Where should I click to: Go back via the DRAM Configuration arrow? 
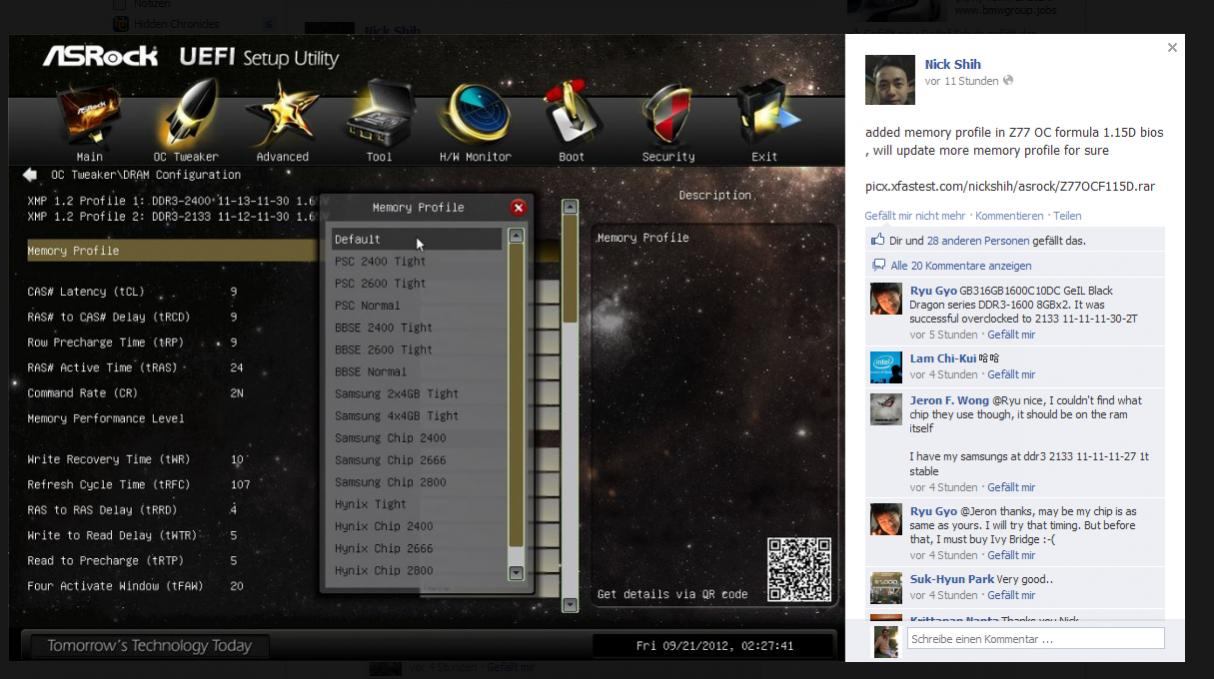(x=30, y=174)
